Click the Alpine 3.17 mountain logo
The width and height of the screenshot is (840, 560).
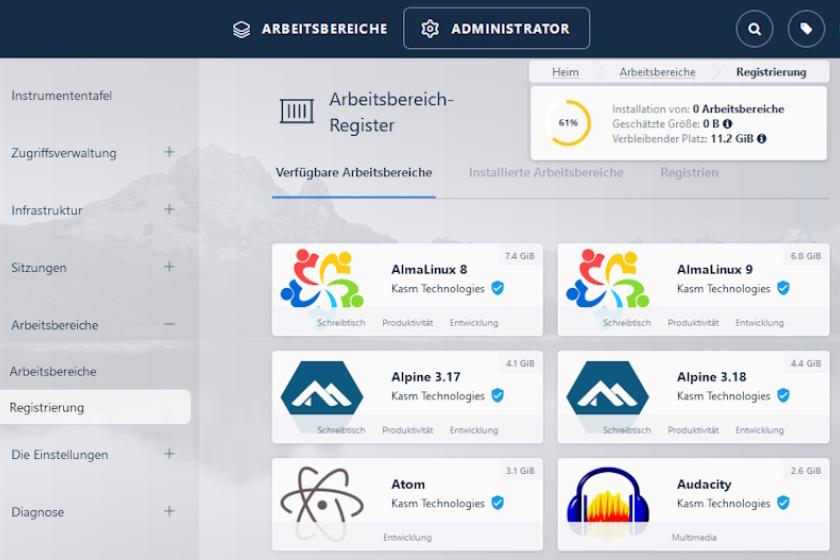pyautogui.click(x=322, y=388)
